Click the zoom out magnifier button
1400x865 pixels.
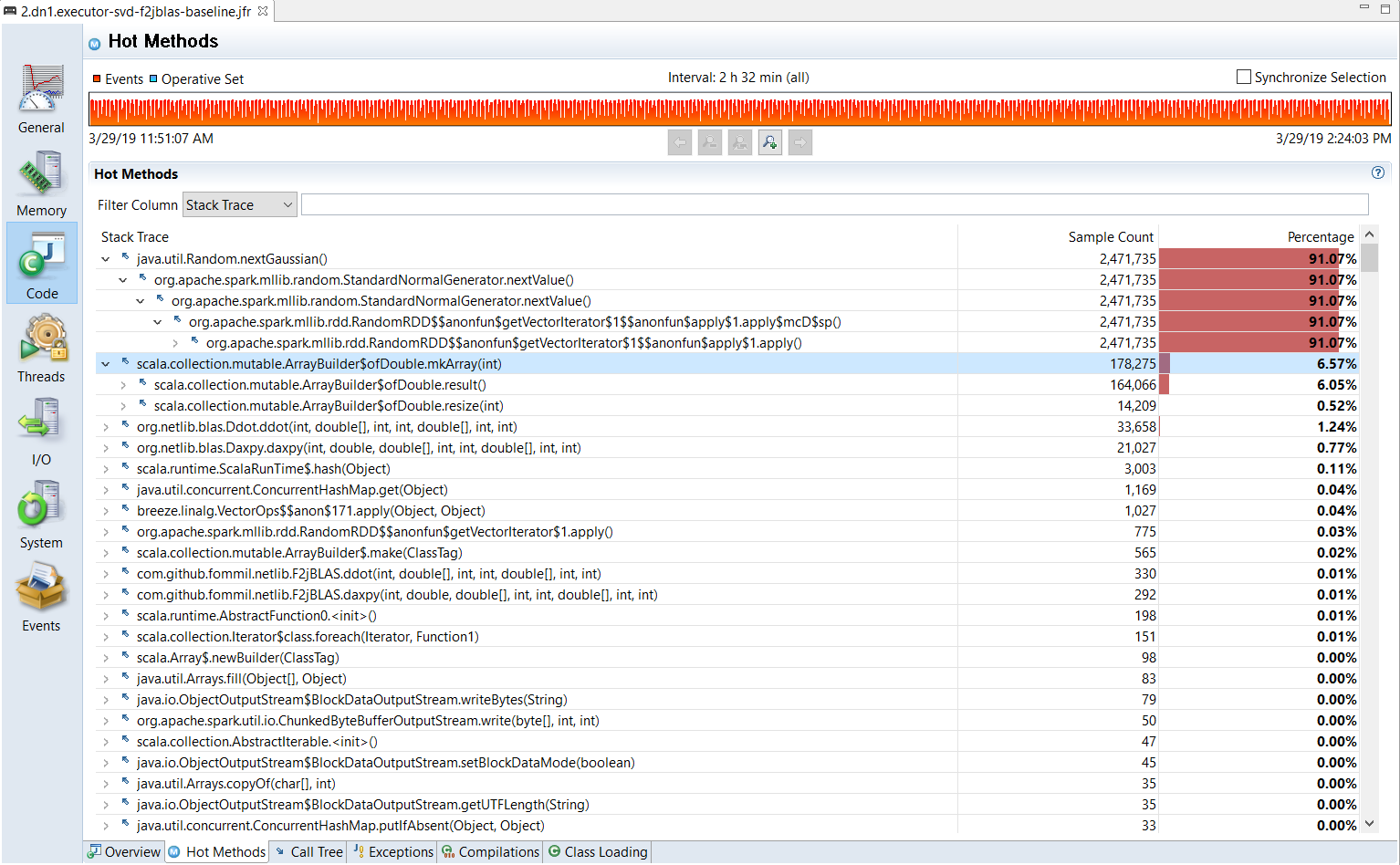[x=710, y=142]
